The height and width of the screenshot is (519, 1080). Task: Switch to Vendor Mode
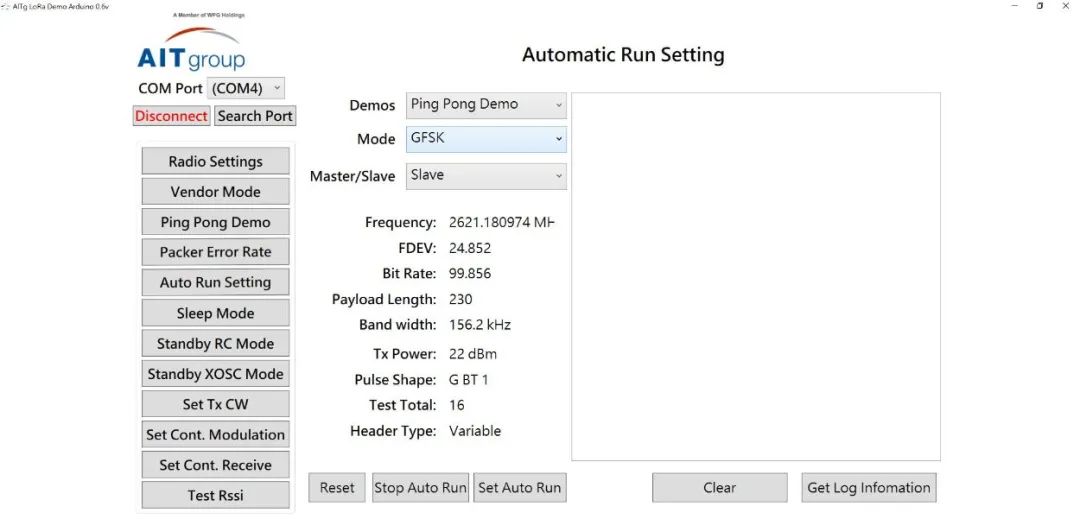coord(216,191)
